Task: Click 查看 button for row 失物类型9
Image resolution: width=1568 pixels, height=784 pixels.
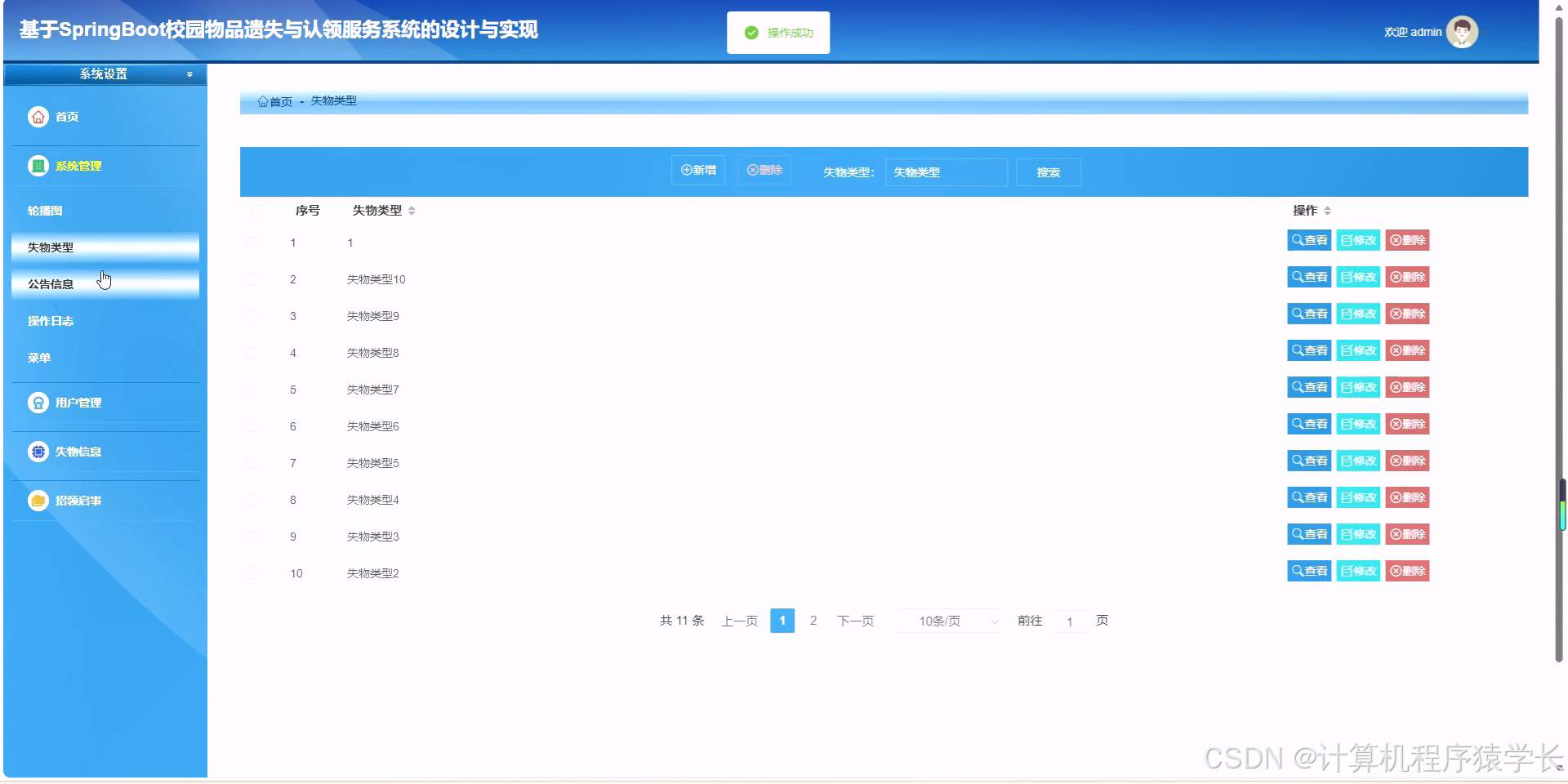Action: (1309, 314)
